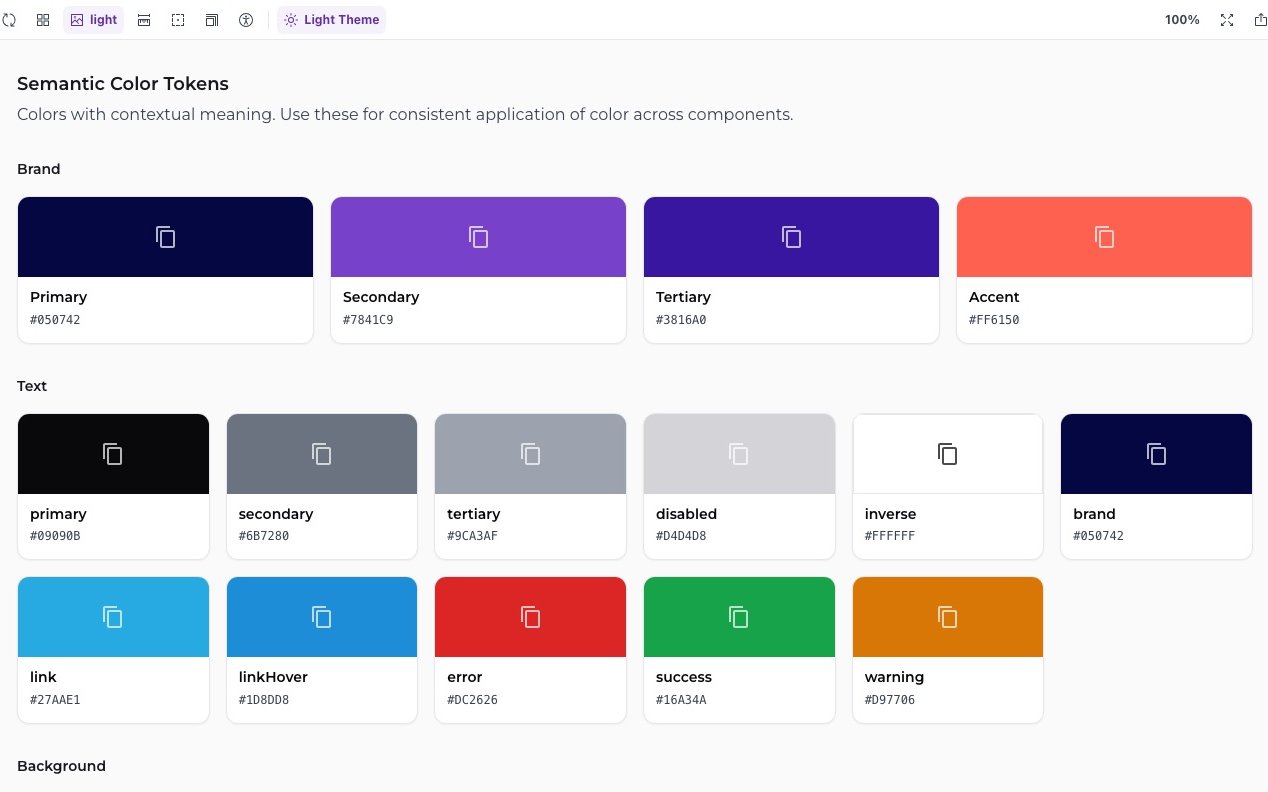Click the stacked squares toolbar icon
The image size is (1268, 792).
coord(212,20)
